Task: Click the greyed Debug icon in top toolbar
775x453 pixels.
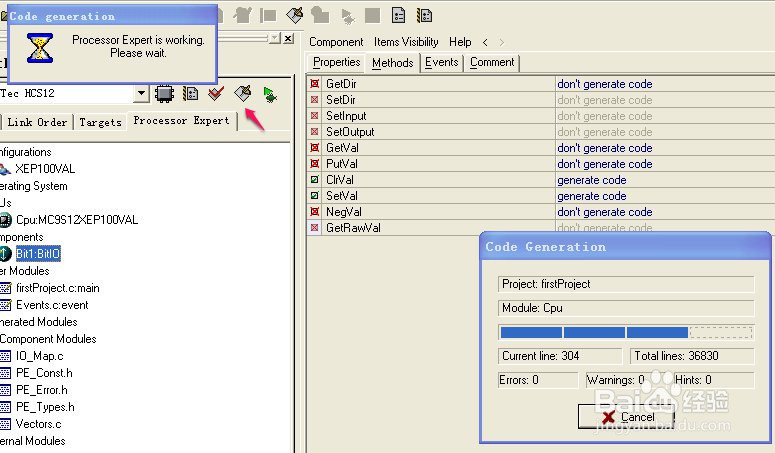Action: click(x=348, y=16)
